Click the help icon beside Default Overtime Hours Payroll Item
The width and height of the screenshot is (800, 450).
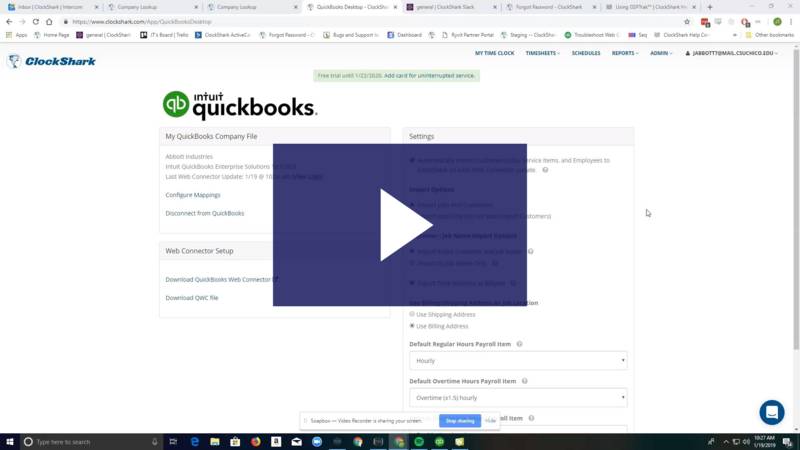pyautogui.click(x=524, y=381)
